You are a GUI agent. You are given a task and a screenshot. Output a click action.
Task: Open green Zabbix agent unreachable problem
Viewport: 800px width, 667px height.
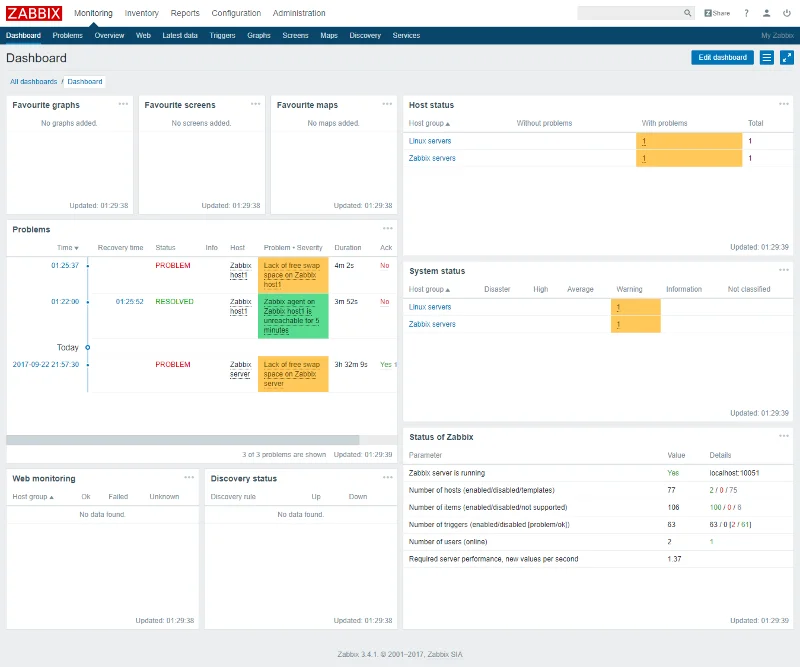tap(291, 316)
